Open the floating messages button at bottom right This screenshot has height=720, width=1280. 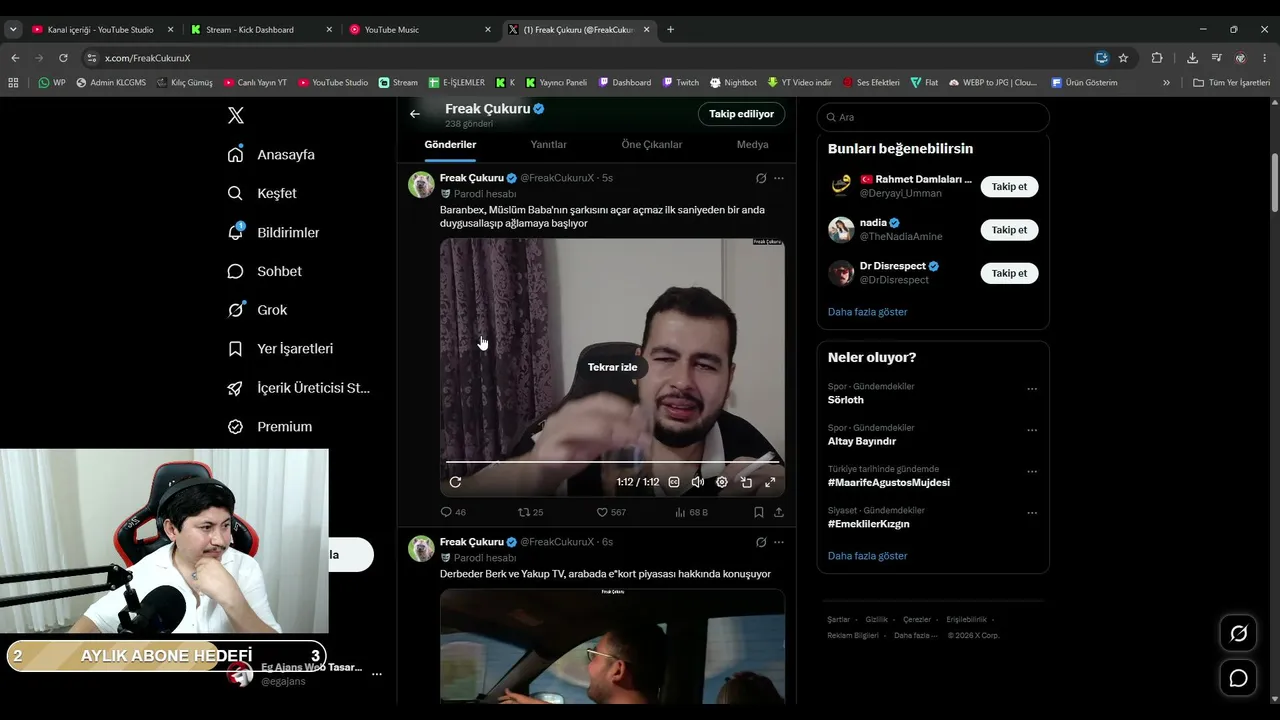pyautogui.click(x=1238, y=679)
